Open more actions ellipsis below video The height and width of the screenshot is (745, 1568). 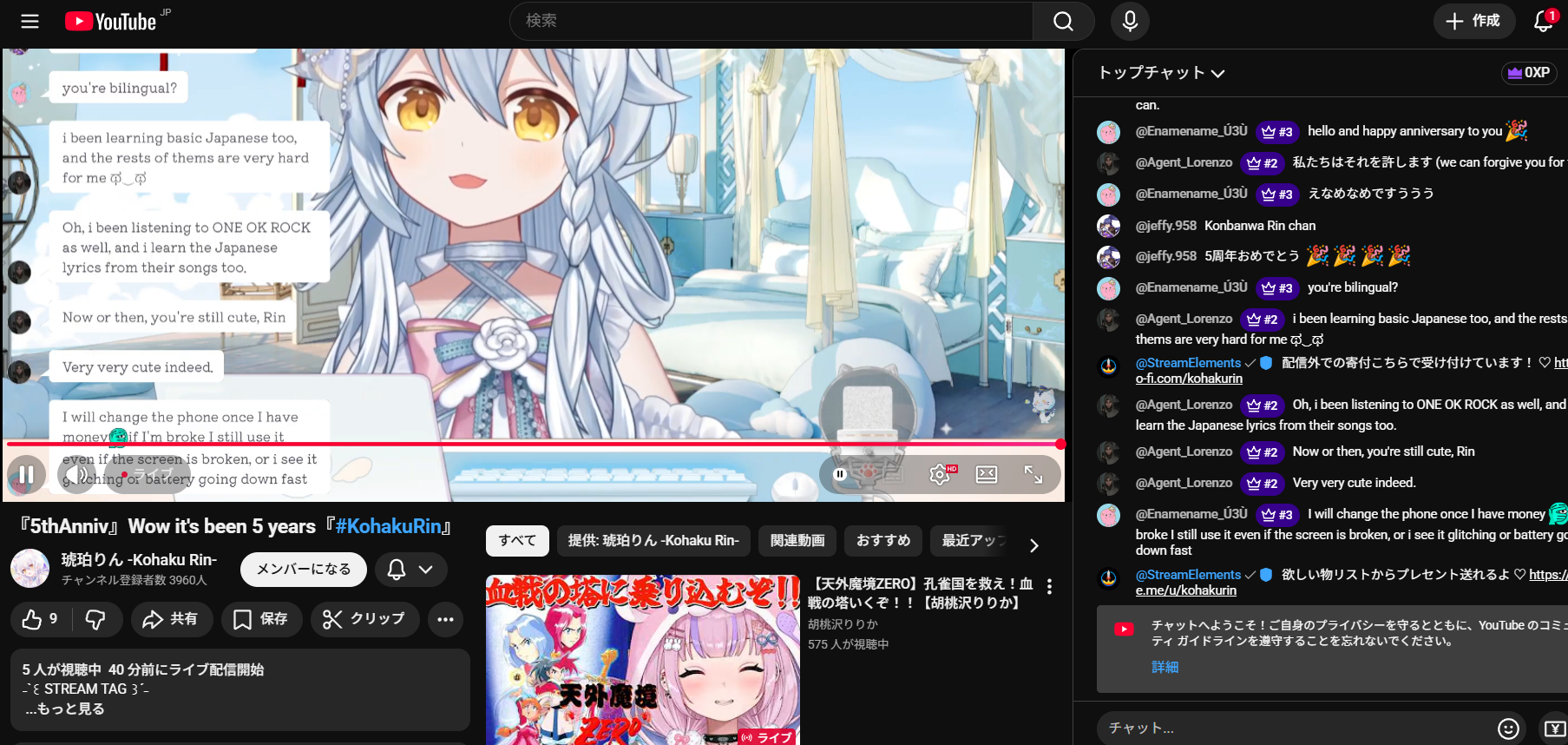445,619
